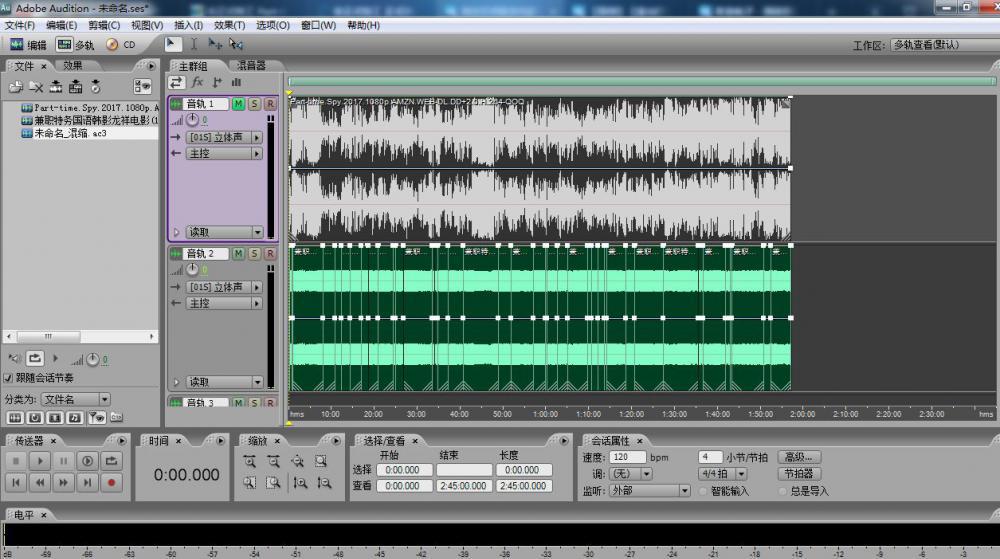Image resolution: width=1000 pixels, height=559 pixels.
Task: Click 速度 120 bpm input field
Action: click(x=628, y=457)
